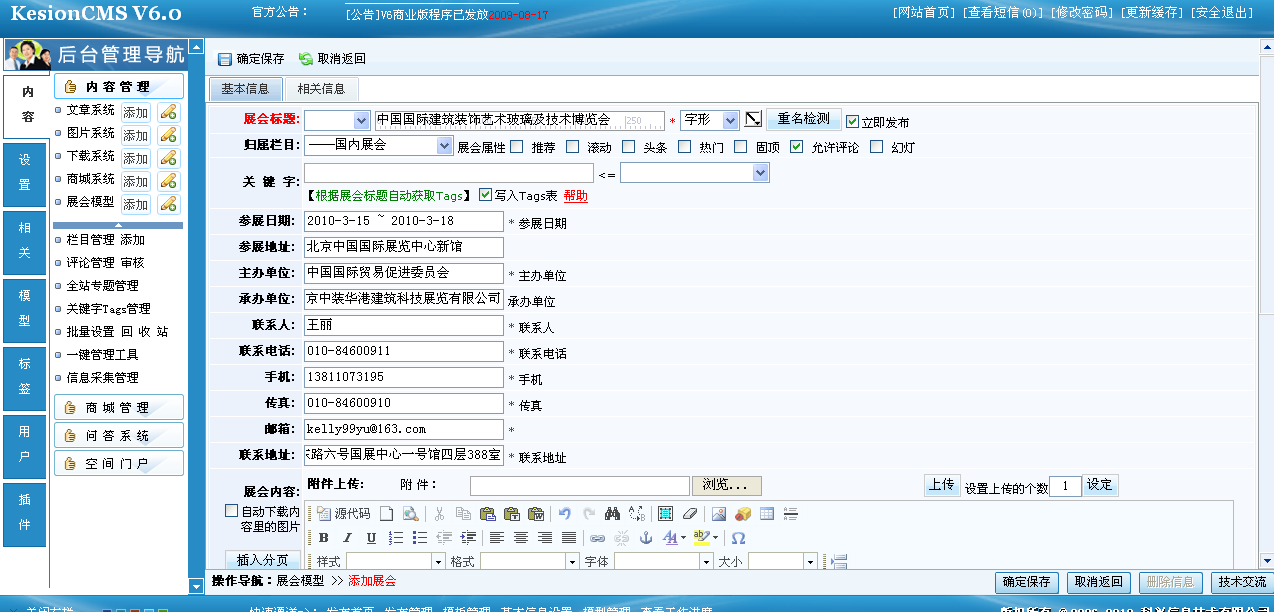The height and width of the screenshot is (612, 1274).
Task: Switch to the 相关信息 tab
Action: pos(321,89)
